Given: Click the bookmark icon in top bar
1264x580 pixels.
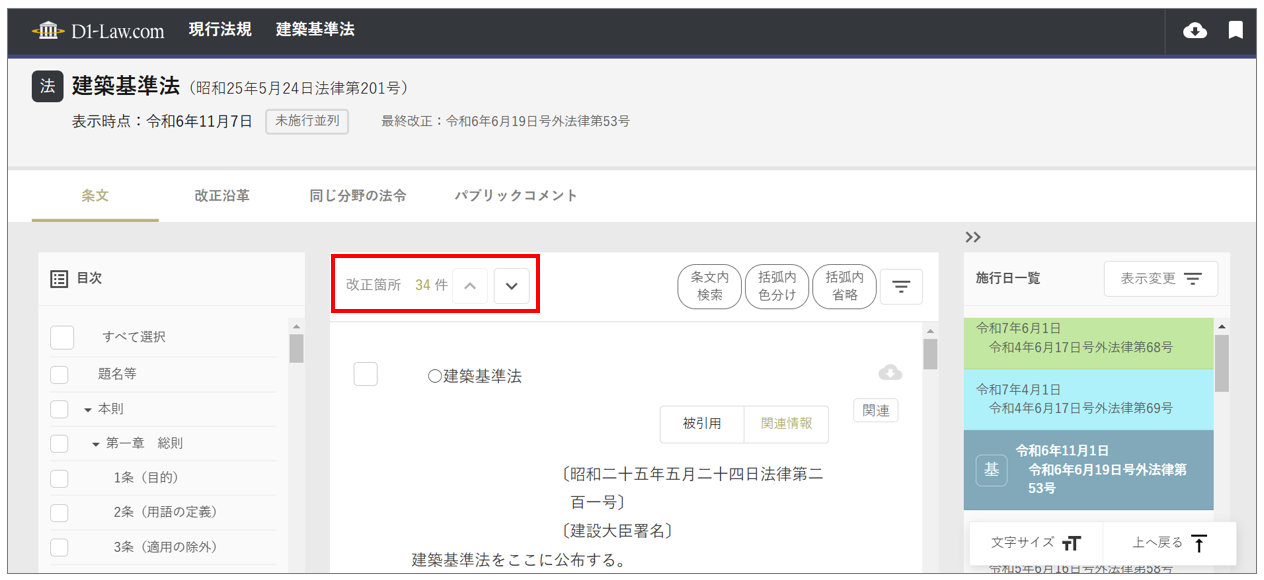Looking at the screenshot, I should point(1236,31).
